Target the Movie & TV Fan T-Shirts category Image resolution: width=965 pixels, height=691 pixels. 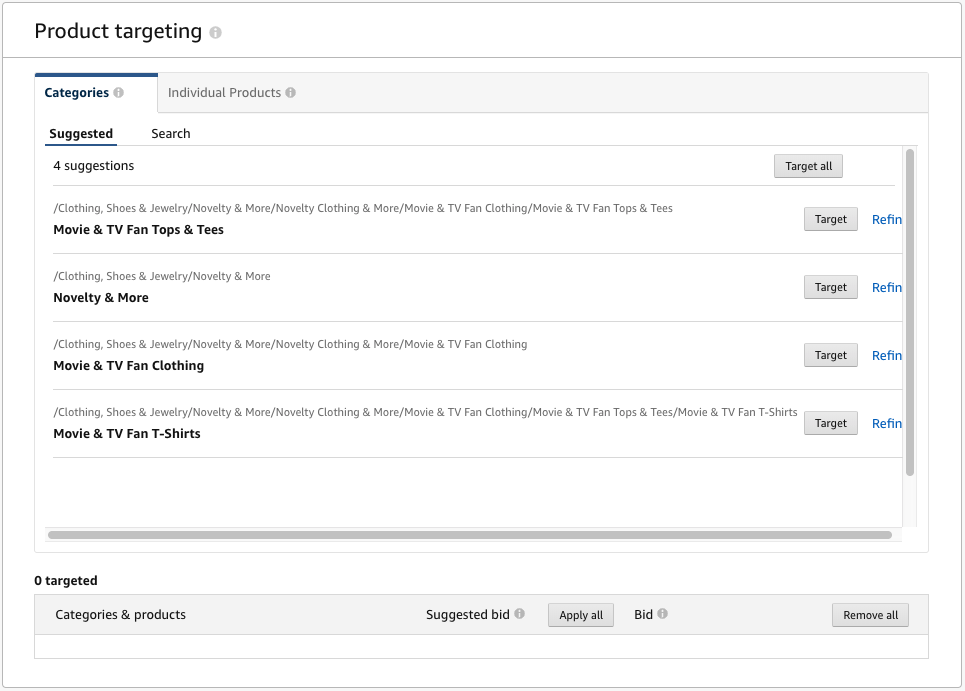(x=830, y=423)
